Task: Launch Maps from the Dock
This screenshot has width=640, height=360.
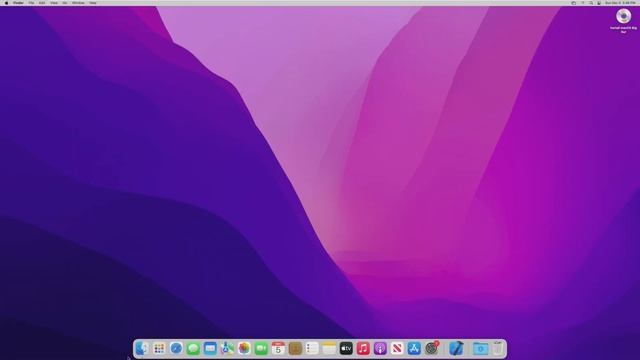Action: [x=227, y=349]
